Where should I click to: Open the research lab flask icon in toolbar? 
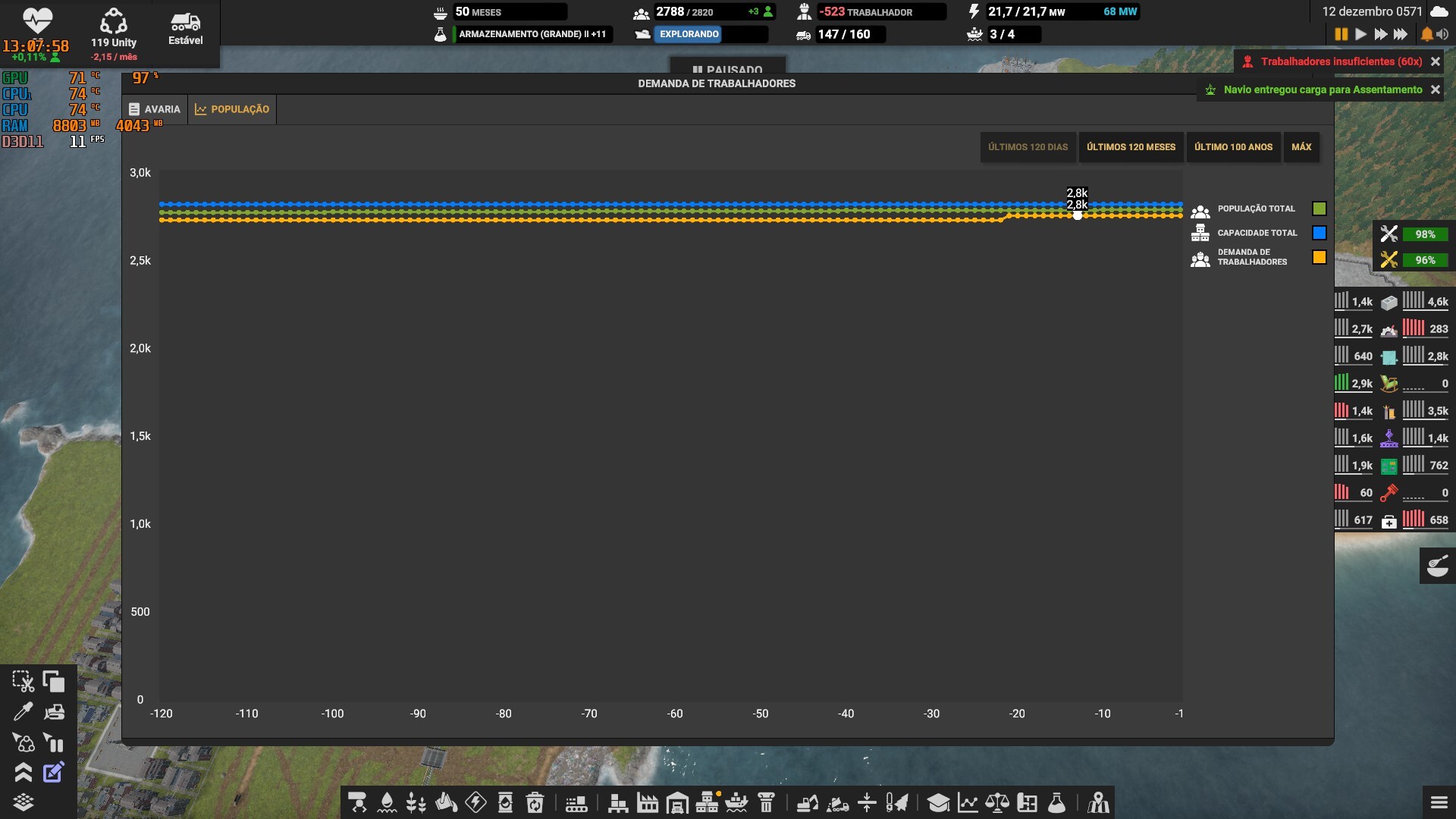[x=1056, y=802]
